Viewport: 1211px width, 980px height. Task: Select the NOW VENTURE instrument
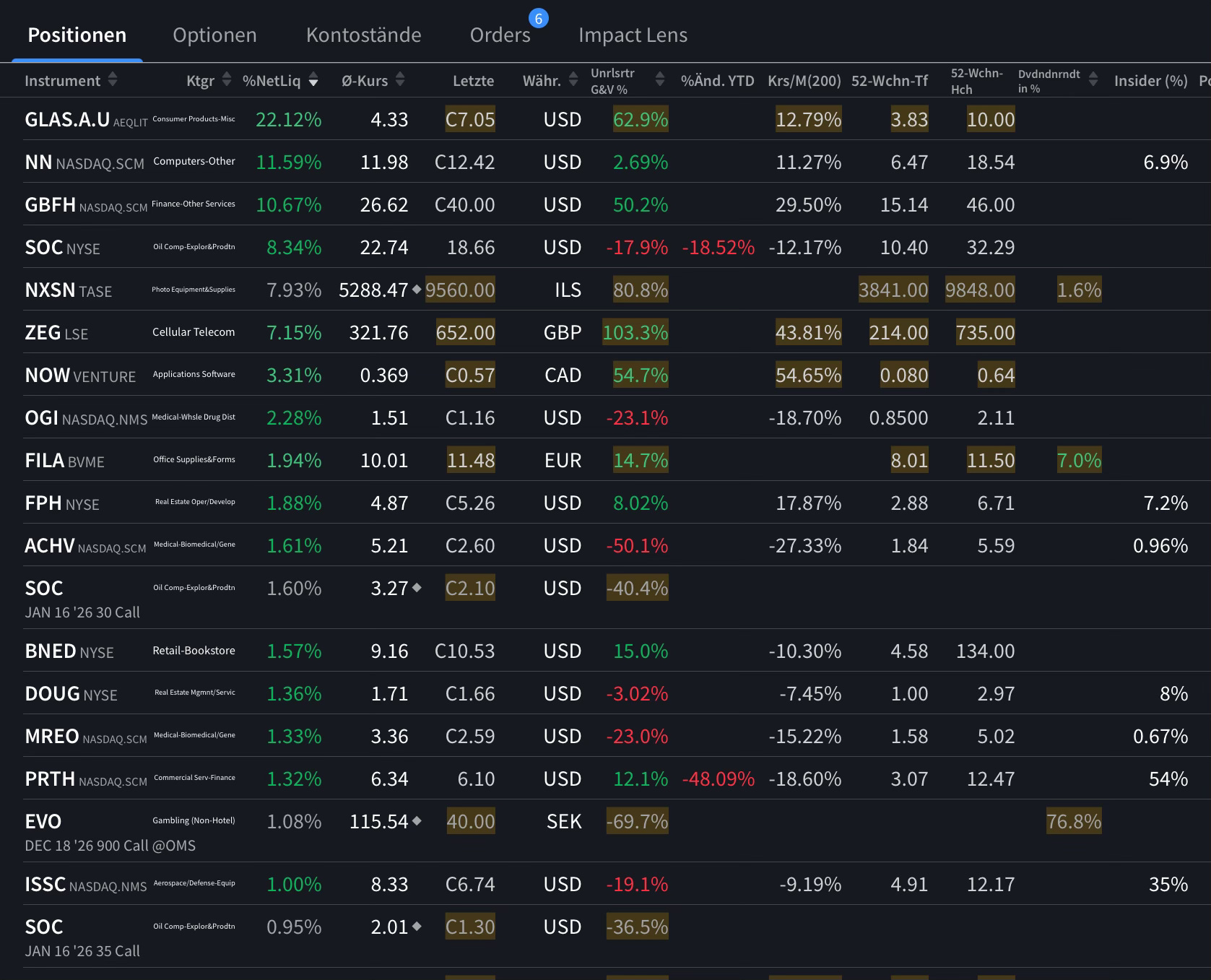click(80, 376)
